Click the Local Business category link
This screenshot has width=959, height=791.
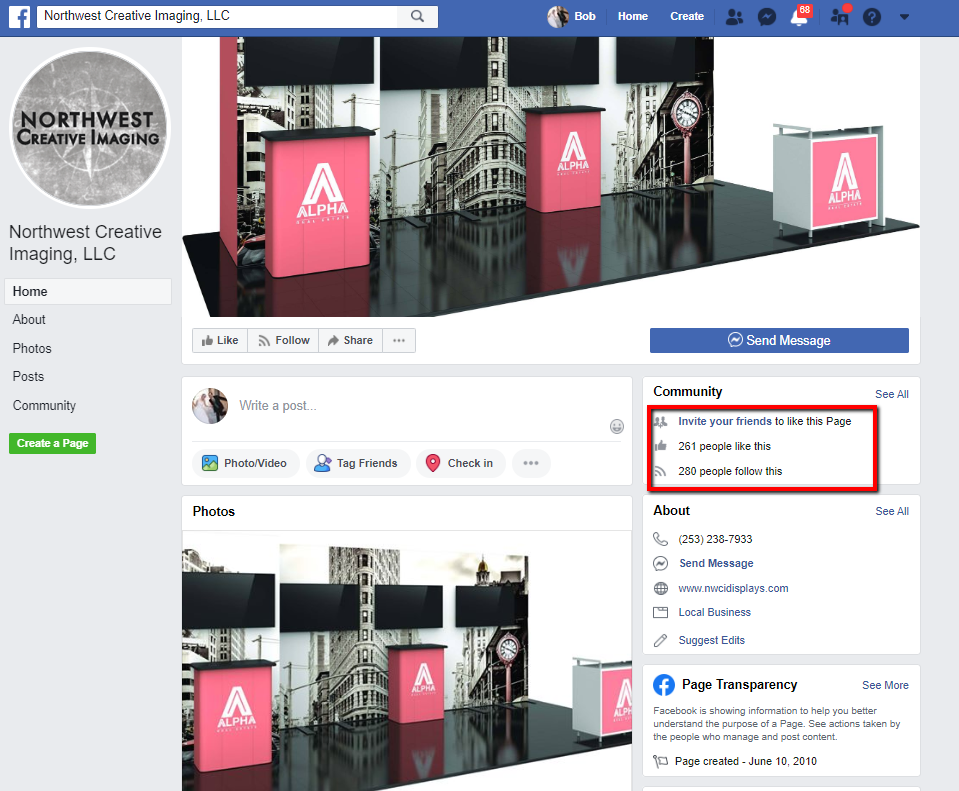[x=714, y=612]
